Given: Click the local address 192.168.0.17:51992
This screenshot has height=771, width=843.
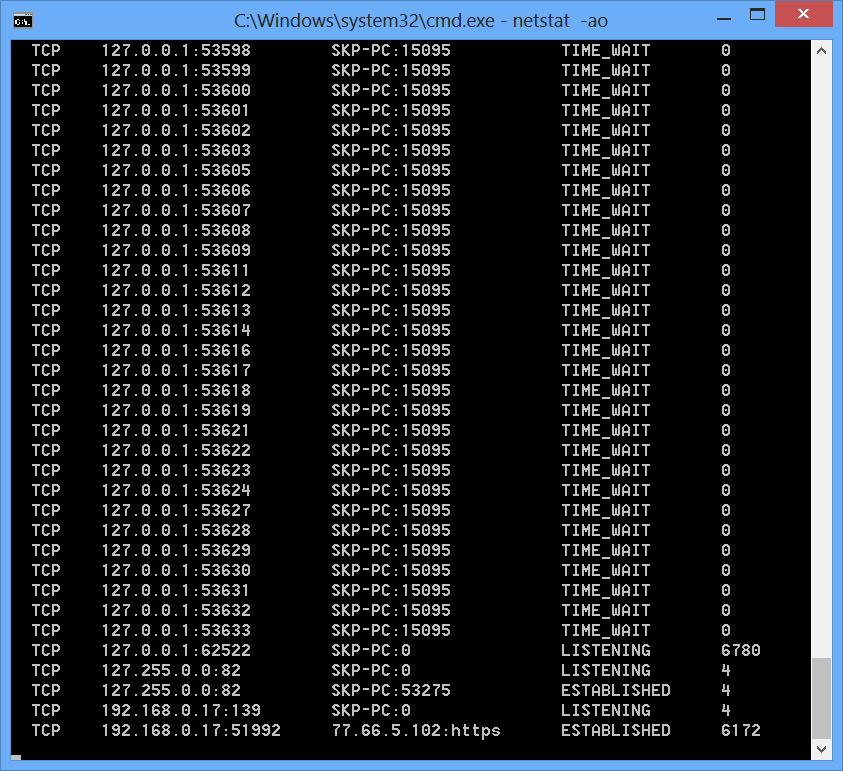Looking at the screenshot, I should [x=190, y=731].
